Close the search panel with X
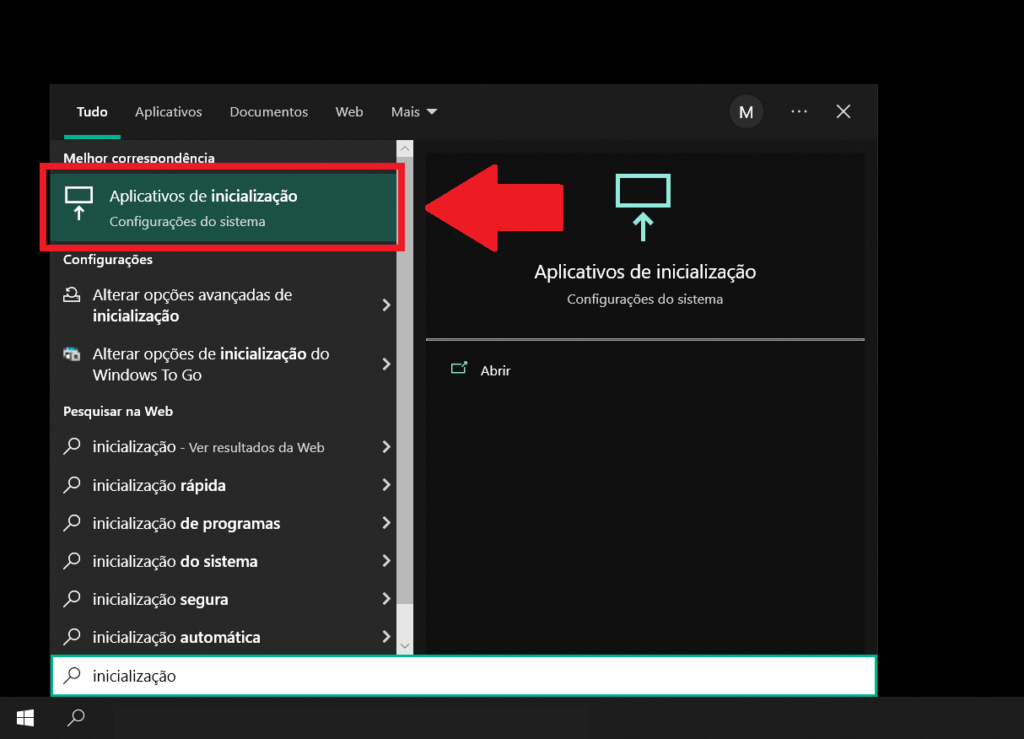Viewport: 1024px width, 739px height. [843, 112]
